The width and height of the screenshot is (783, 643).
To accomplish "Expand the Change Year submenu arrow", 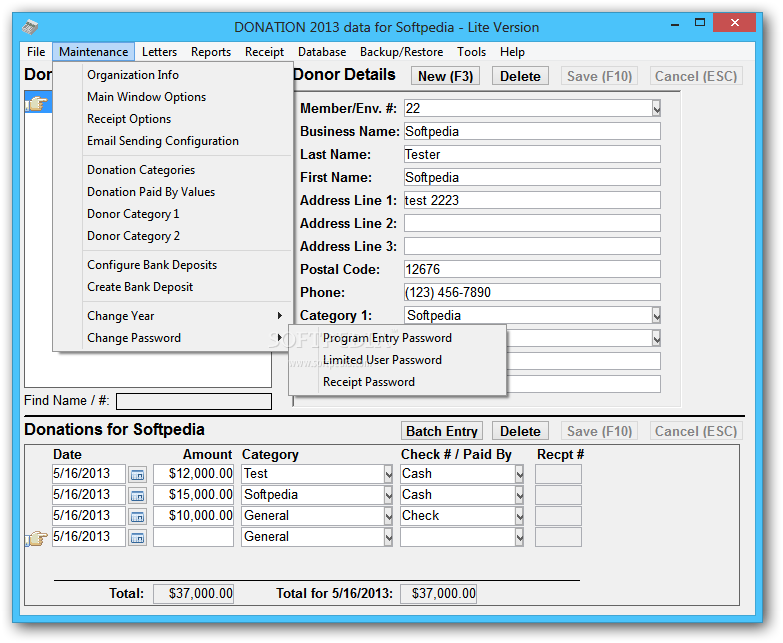I will click(280, 316).
